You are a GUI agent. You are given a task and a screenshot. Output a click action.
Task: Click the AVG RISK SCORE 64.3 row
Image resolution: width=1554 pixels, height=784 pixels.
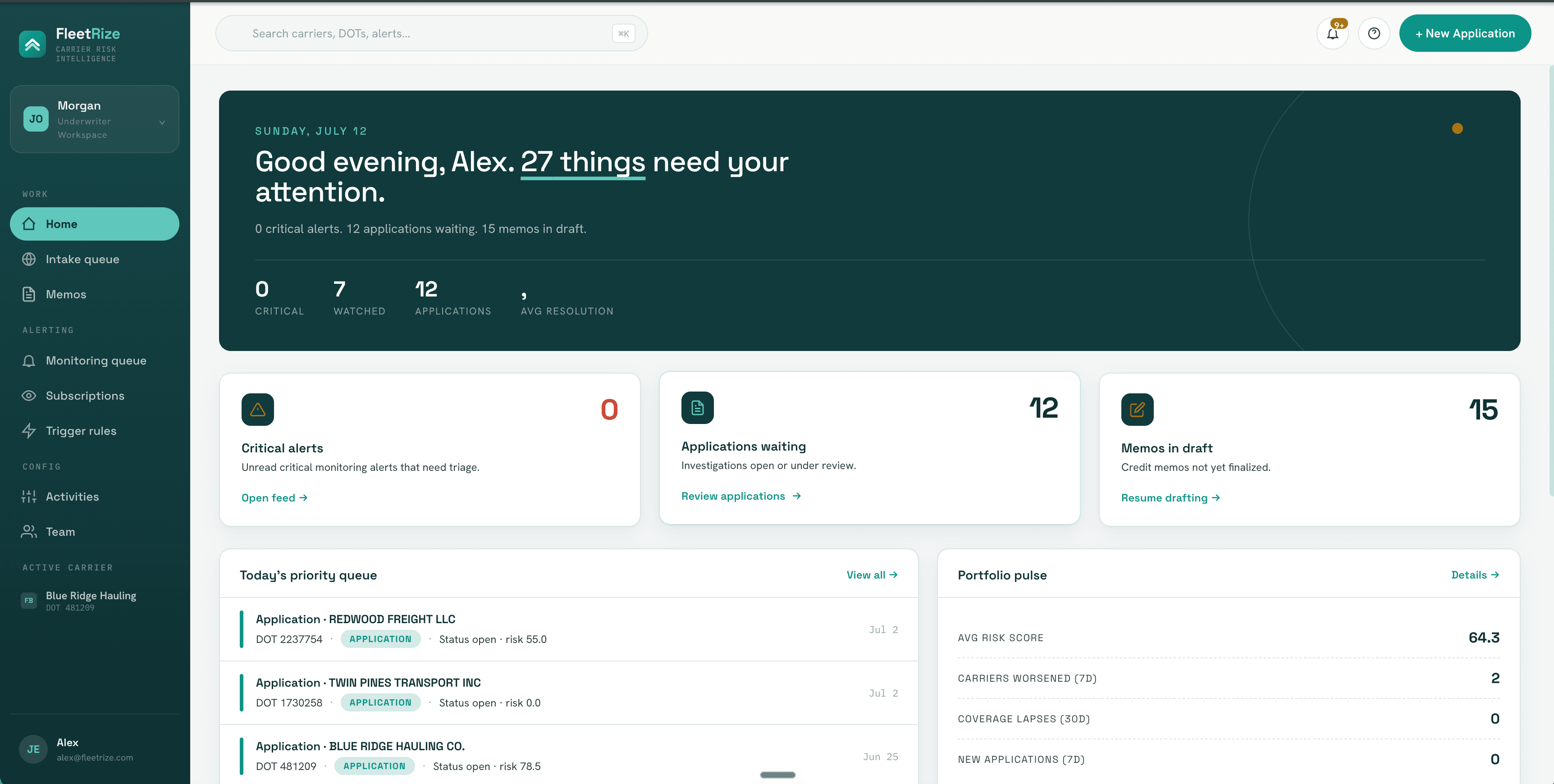click(x=1228, y=638)
